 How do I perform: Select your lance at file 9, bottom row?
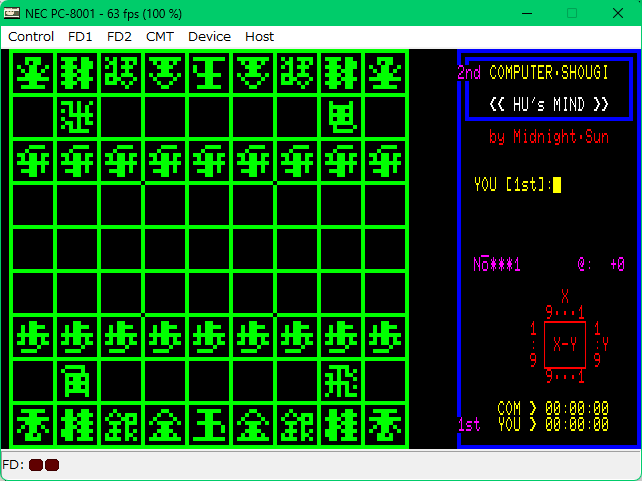point(33,426)
